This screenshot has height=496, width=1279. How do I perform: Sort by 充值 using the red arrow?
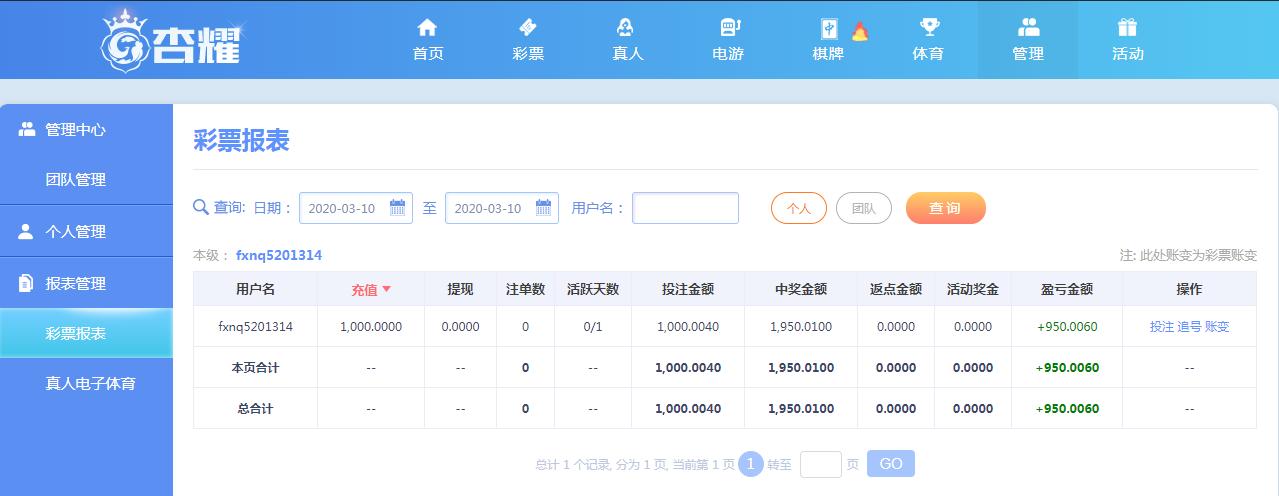pos(386,289)
